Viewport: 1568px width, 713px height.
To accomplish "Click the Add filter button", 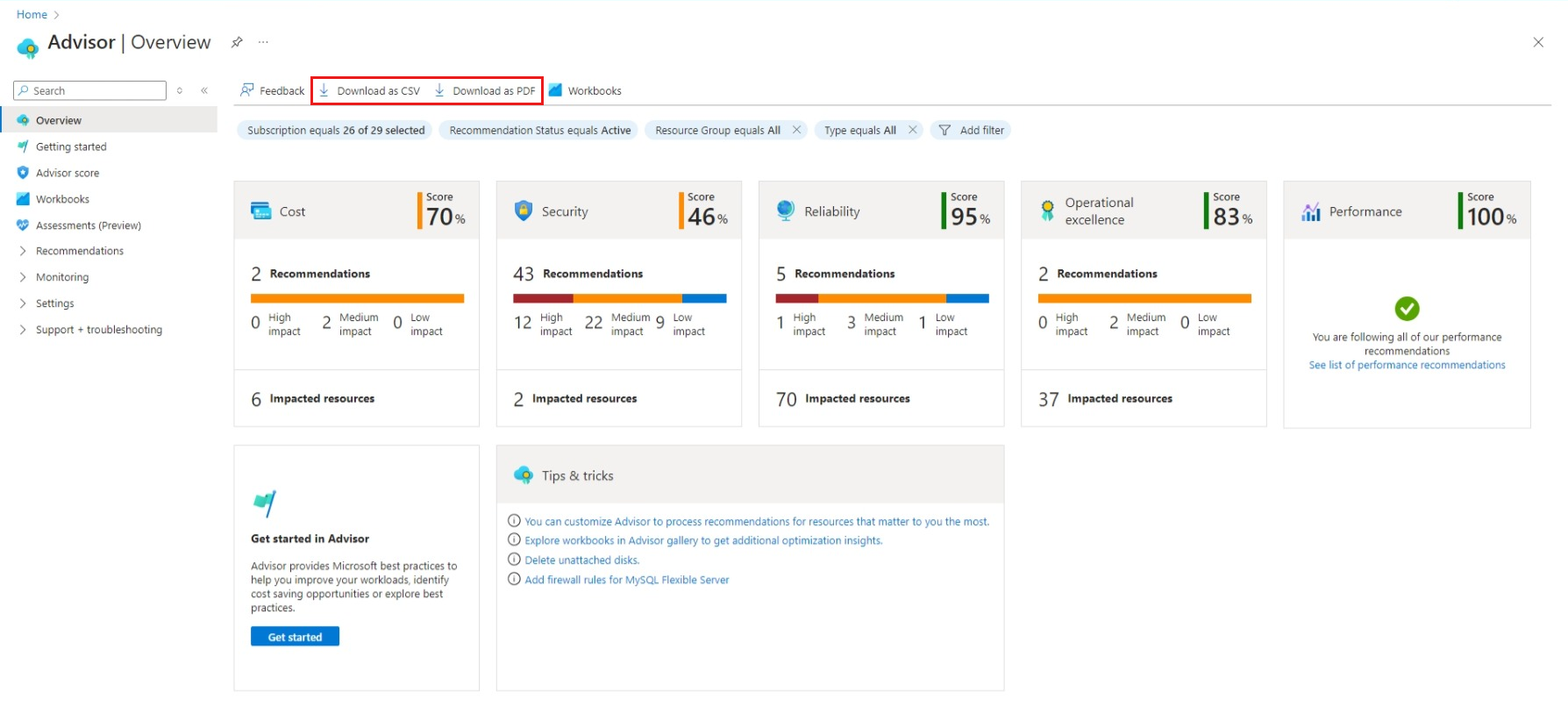I will 972,130.
